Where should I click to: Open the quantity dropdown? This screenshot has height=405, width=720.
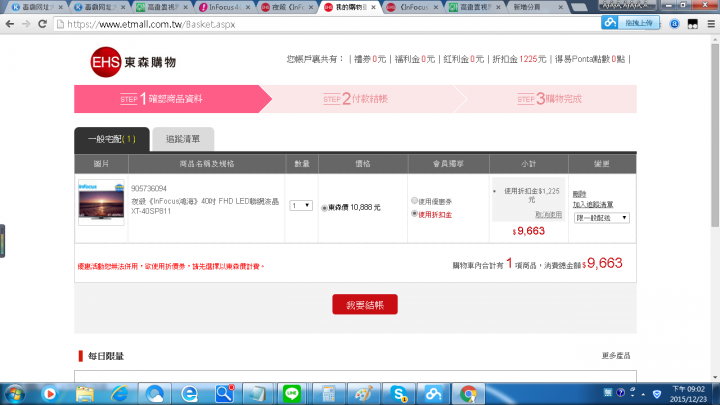point(301,206)
